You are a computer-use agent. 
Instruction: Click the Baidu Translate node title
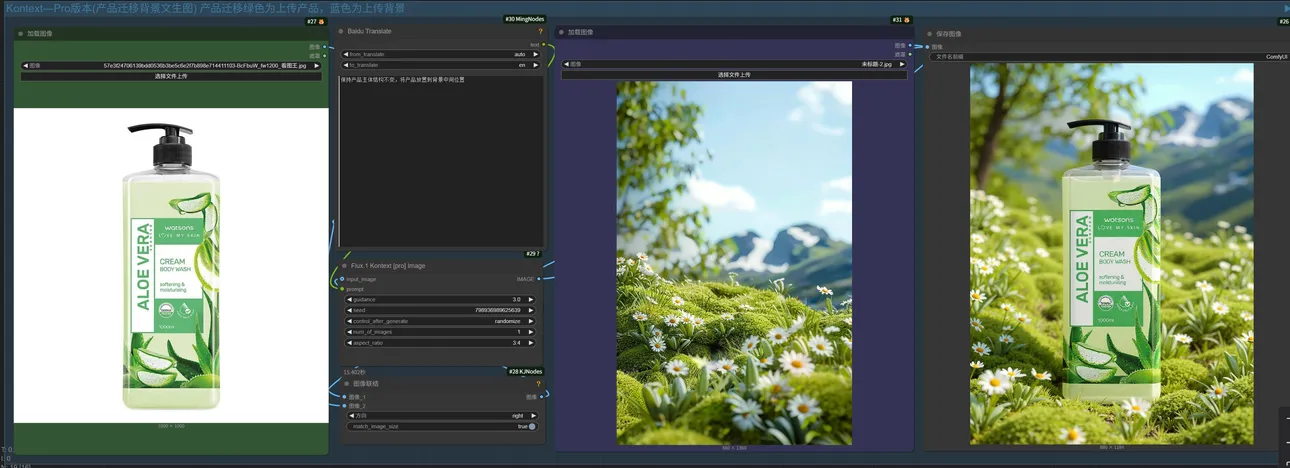(x=369, y=31)
